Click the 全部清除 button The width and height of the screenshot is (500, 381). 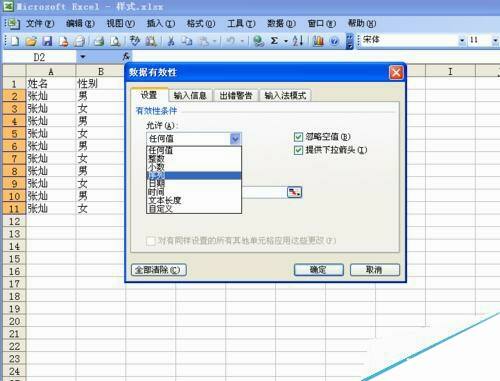(x=159, y=270)
